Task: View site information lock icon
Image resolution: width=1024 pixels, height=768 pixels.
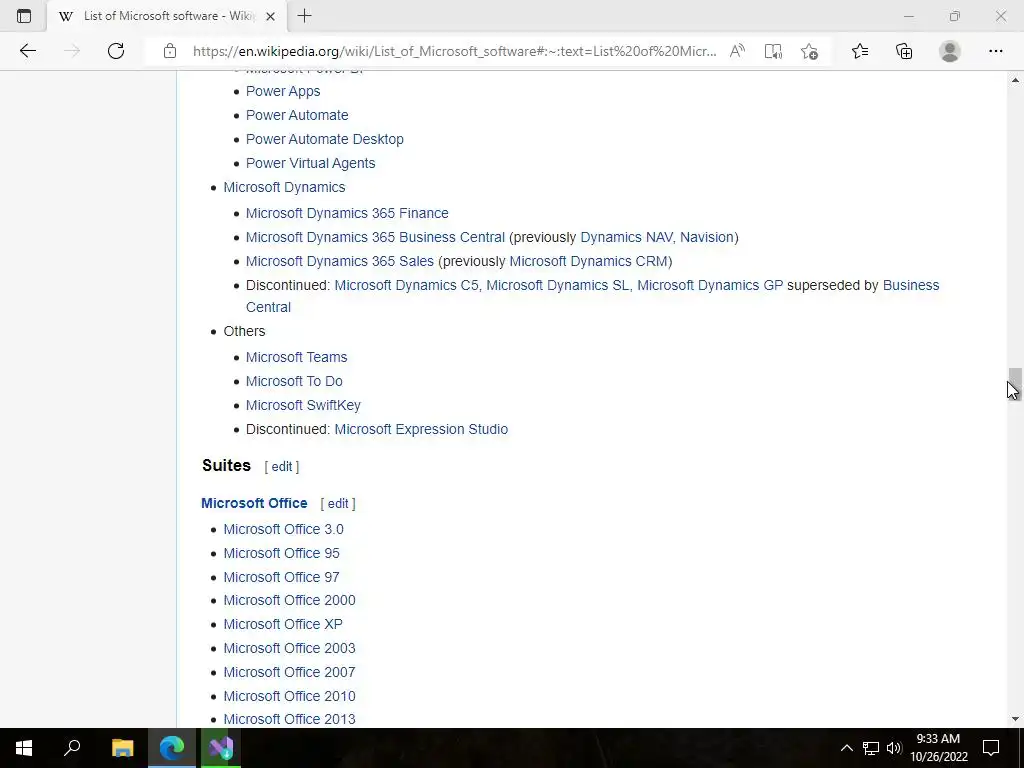Action: 170,51
